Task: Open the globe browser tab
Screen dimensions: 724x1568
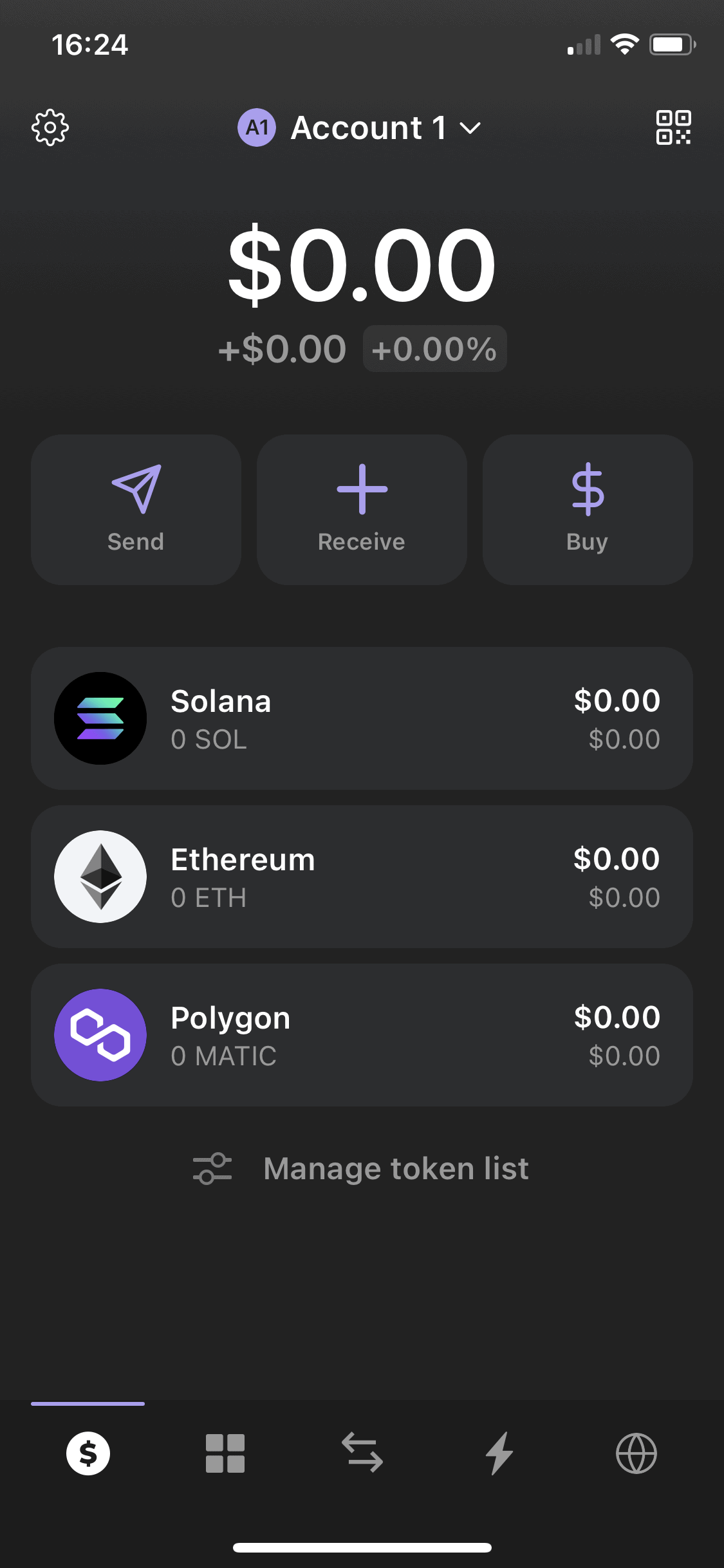Action: click(636, 1453)
